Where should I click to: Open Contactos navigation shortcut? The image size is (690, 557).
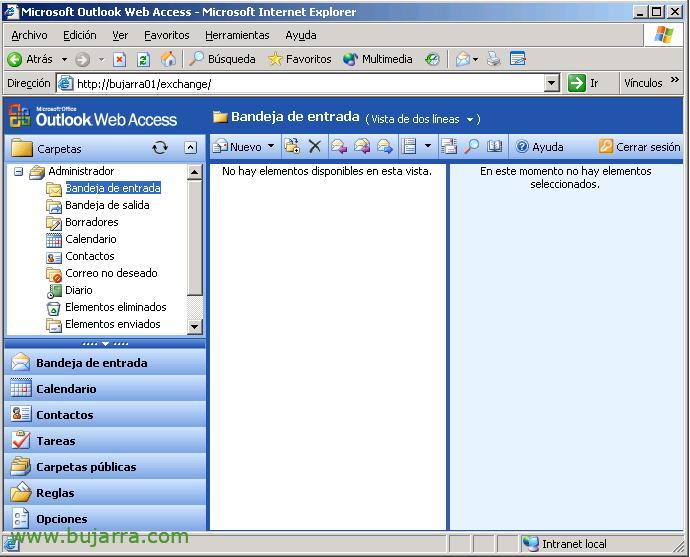pos(105,415)
